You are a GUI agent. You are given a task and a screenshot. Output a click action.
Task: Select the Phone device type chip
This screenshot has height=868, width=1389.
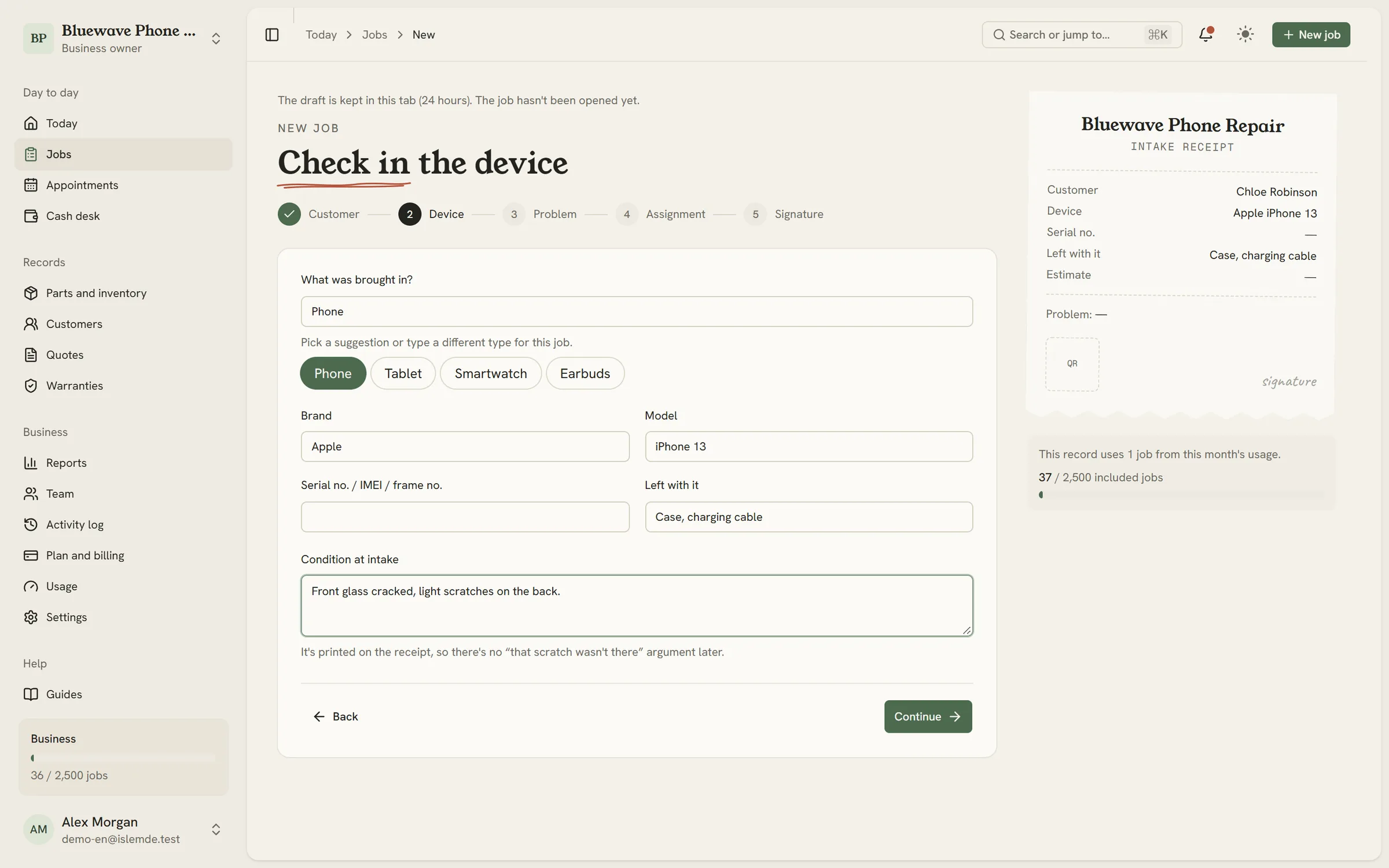point(333,373)
